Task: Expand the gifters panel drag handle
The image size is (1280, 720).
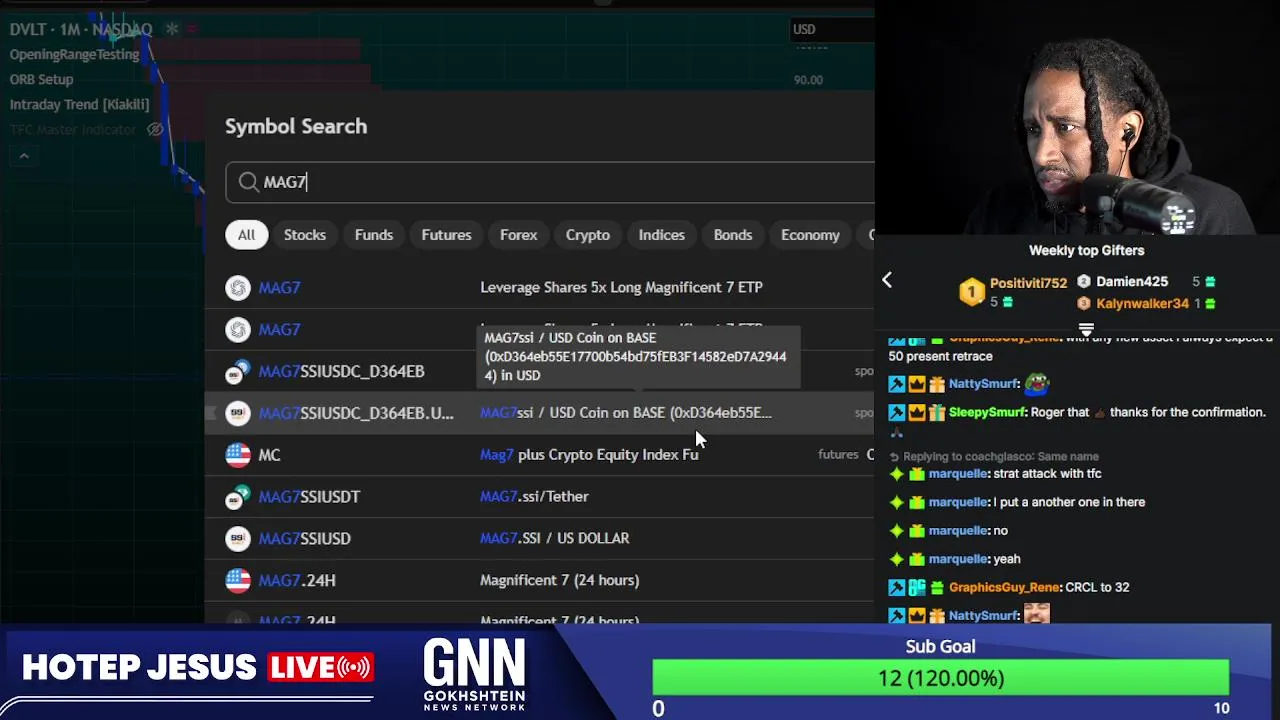Action: click(x=1086, y=328)
